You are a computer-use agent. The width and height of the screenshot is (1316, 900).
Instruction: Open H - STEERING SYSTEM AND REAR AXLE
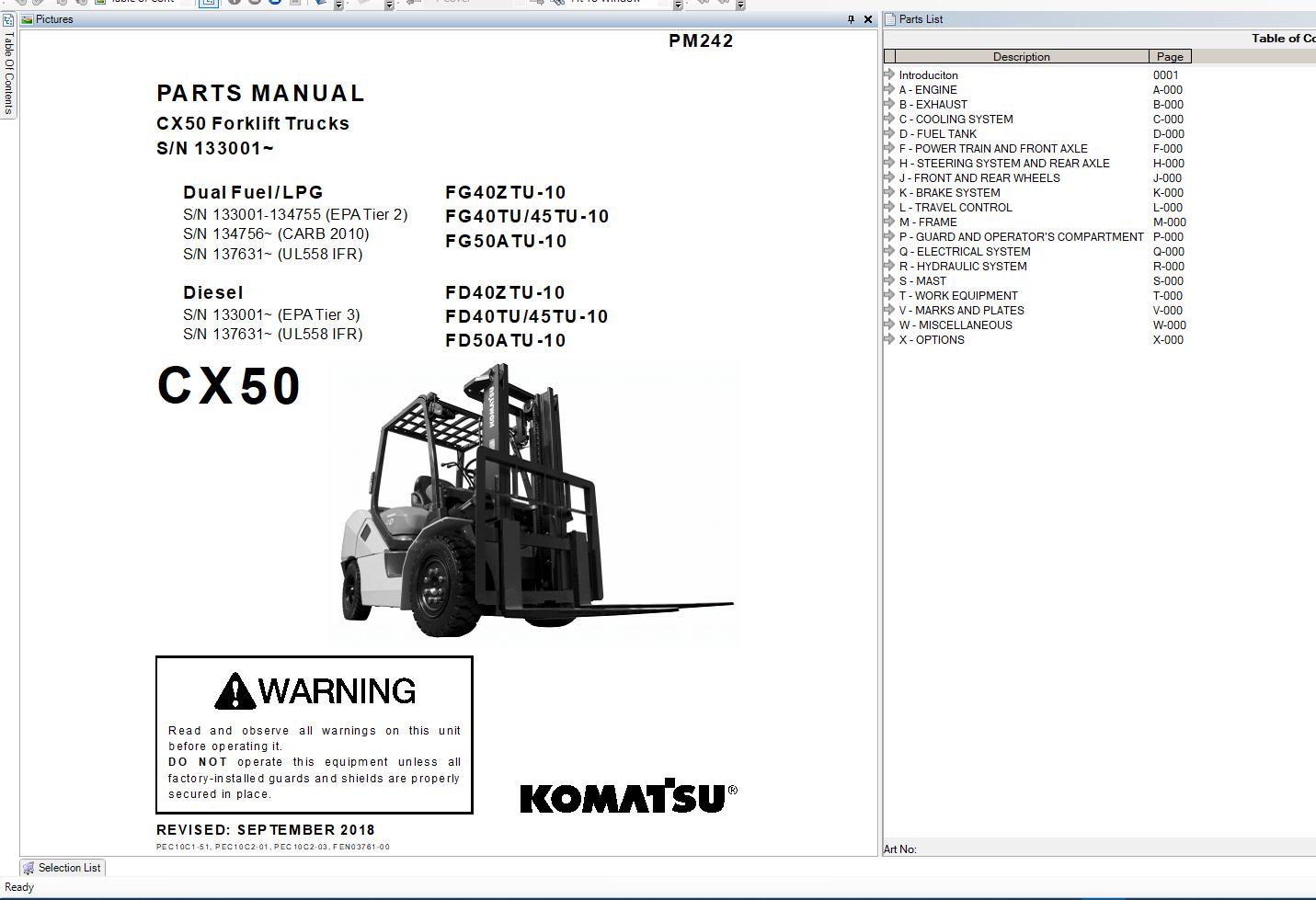pyautogui.click(x=1004, y=164)
